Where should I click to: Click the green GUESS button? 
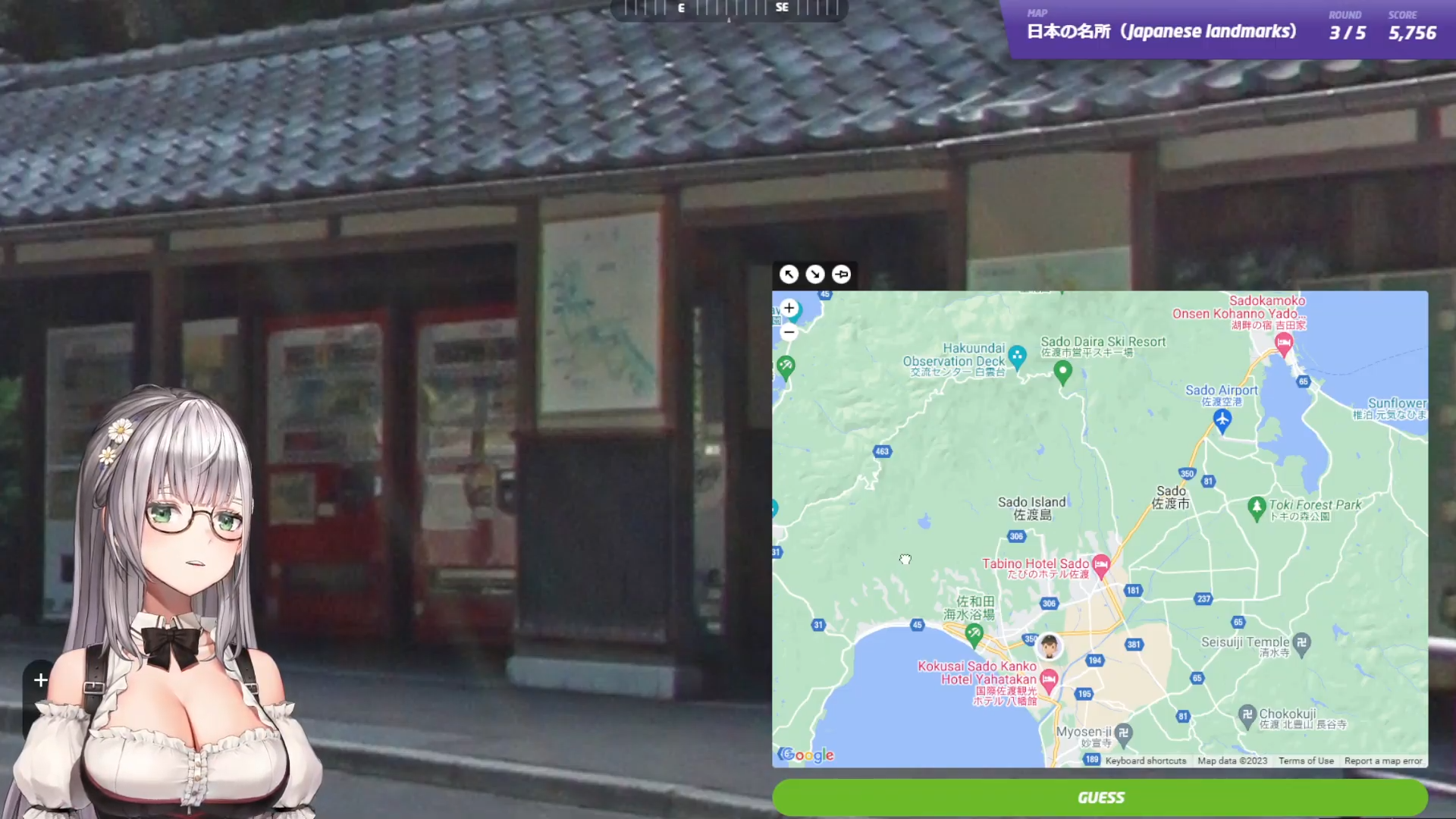[1100, 797]
